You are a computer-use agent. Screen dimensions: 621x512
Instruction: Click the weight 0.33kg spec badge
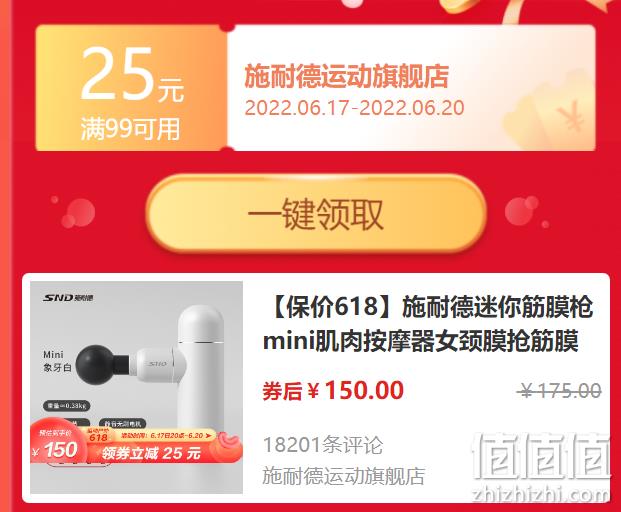(x=67, y=405)
